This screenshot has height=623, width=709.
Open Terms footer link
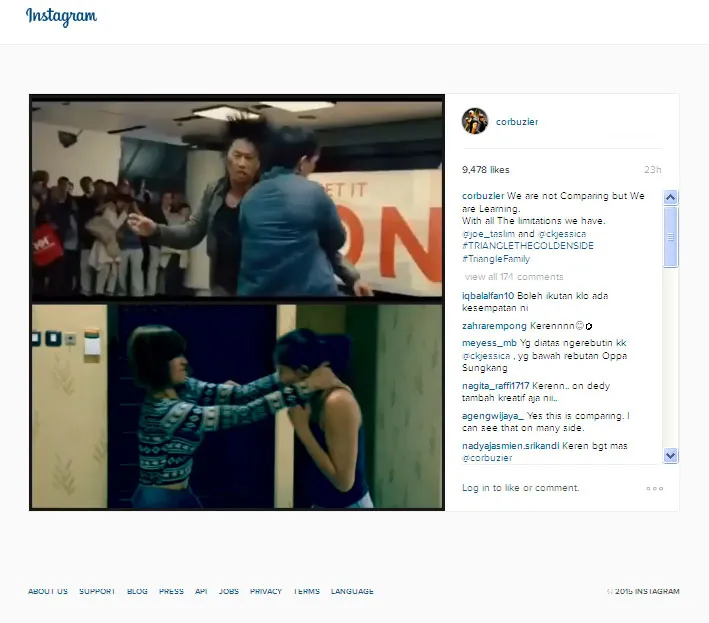[307, 591]
